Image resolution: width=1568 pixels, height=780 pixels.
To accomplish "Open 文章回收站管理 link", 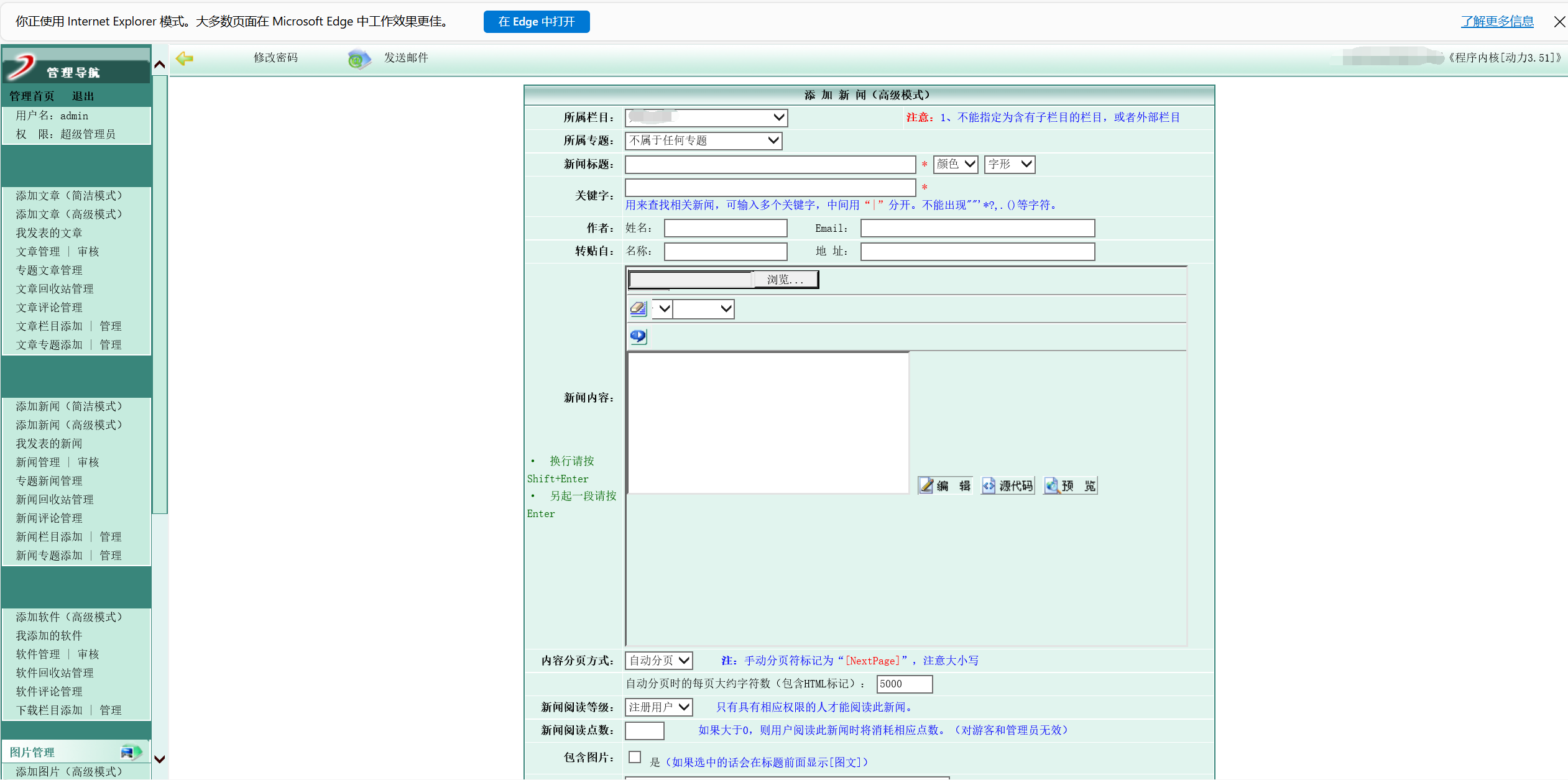I will pos(55,289).
